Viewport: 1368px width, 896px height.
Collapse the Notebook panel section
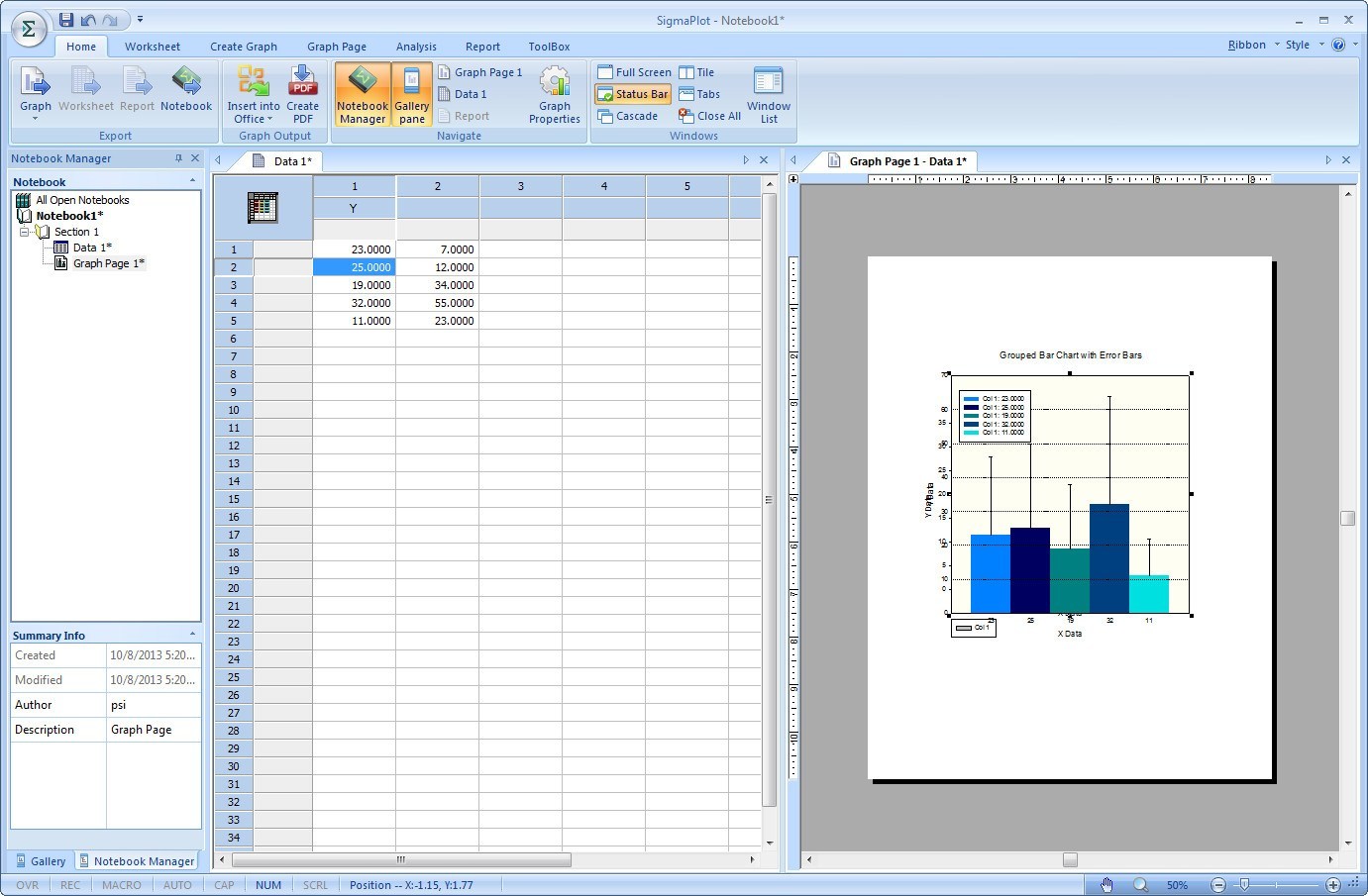coord(192,181)
